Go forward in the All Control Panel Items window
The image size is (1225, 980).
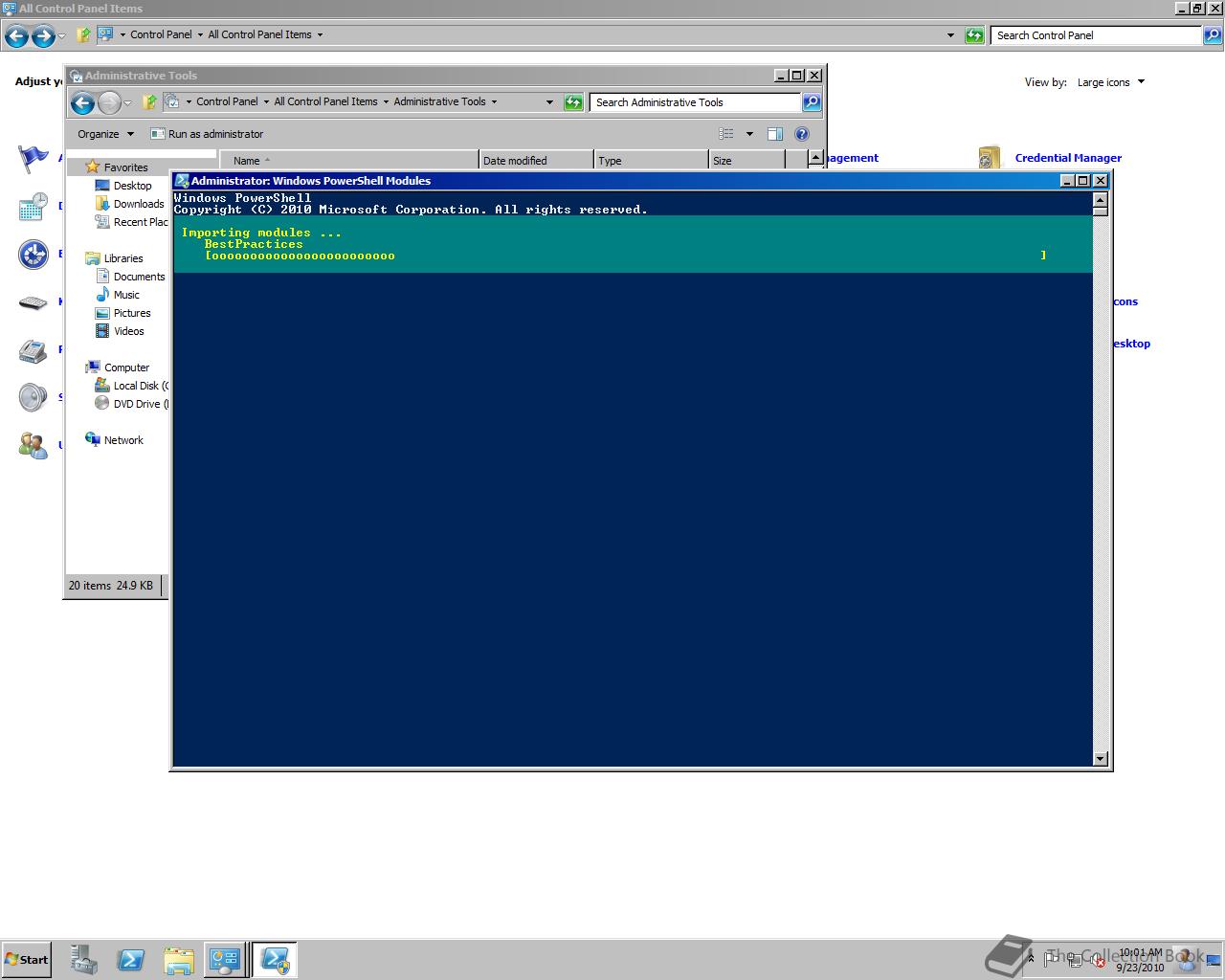click(43, 36)
